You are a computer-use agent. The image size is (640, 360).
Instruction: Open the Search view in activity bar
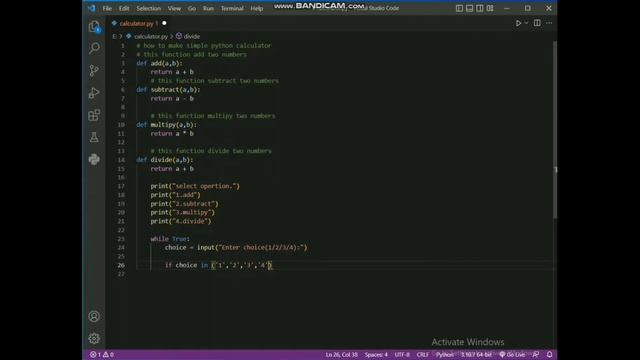pos(94,48)
